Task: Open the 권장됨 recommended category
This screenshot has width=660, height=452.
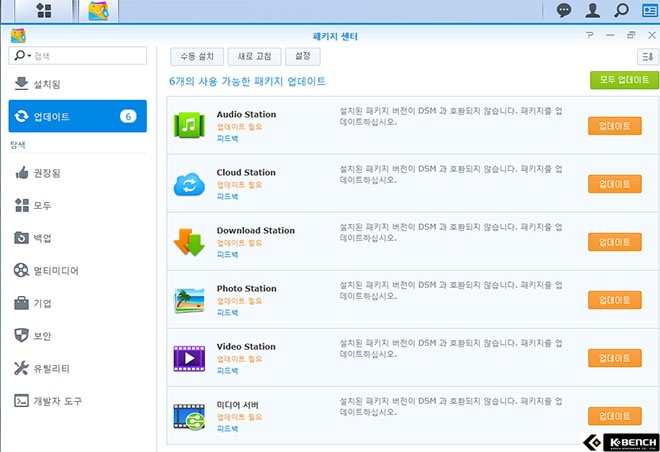Action: 77,173
